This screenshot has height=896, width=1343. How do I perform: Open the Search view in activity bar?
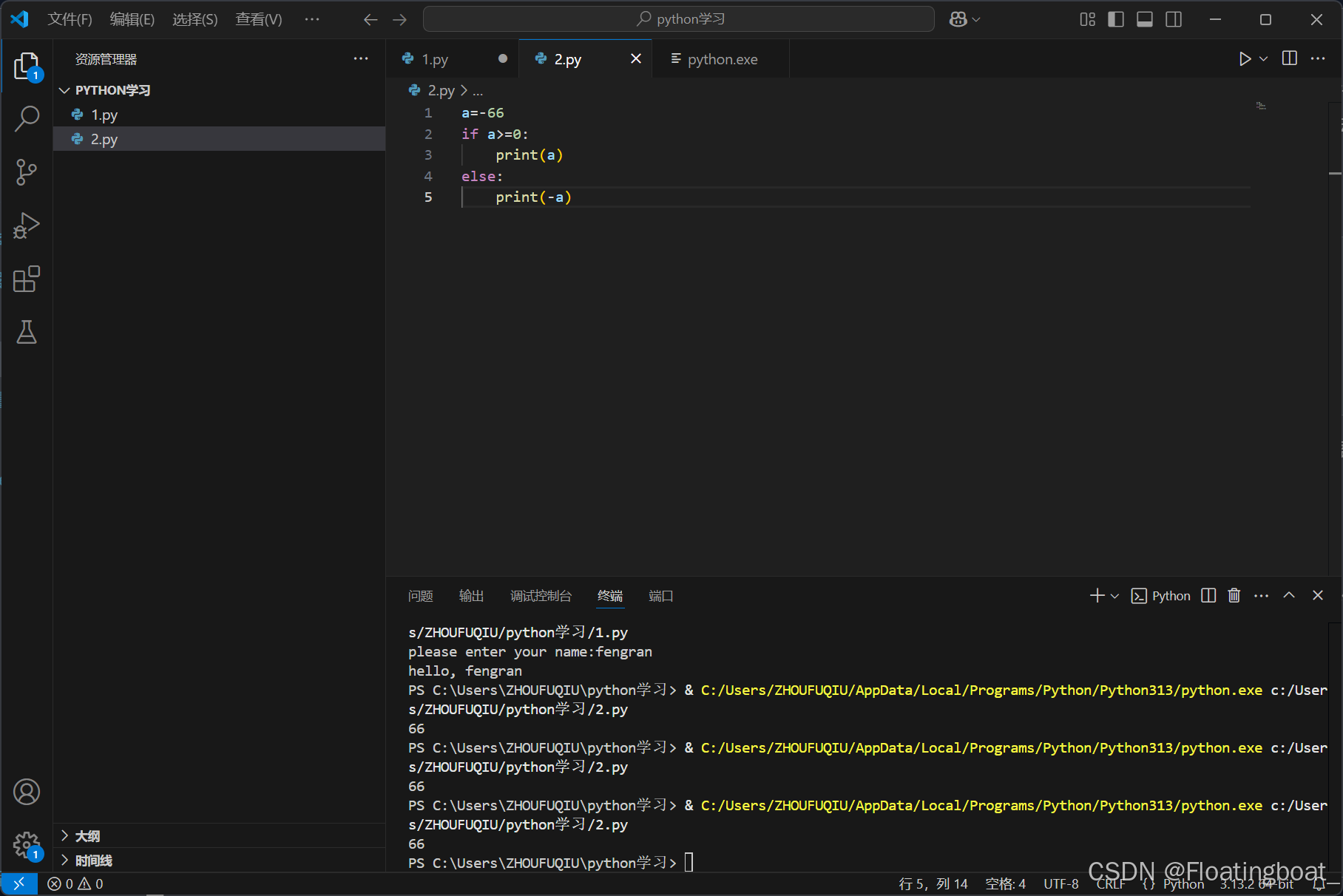[x=27, y=118]
